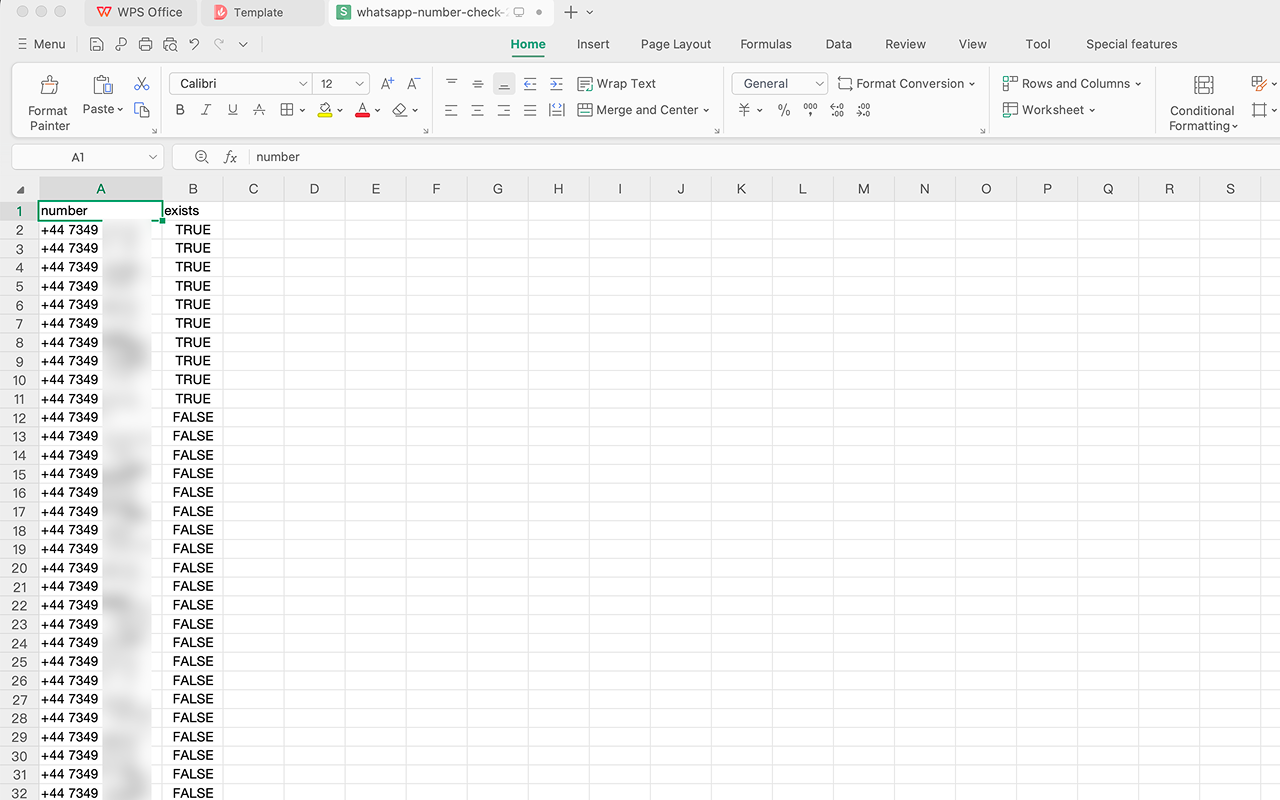
Task: Open Print Preview from quick toolbar
Action: click(170, 44)
